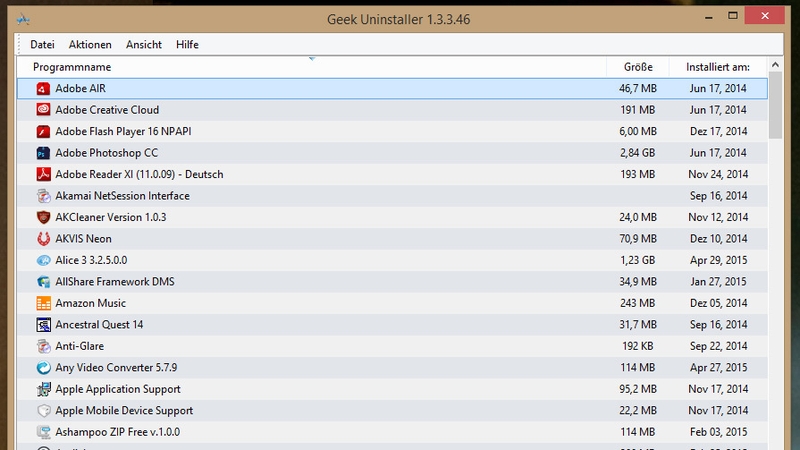Screen dimensions: 800x450
Task: Select Apple Application Support entry text
Action: pyautogui.click(x=118, y=388)
